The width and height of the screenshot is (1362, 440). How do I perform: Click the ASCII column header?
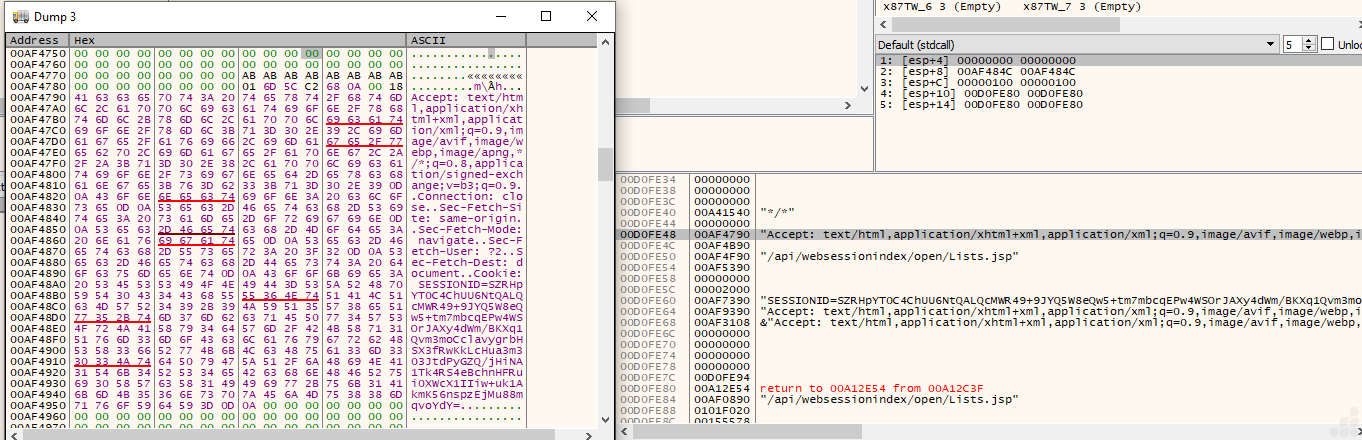click(466, 40)
